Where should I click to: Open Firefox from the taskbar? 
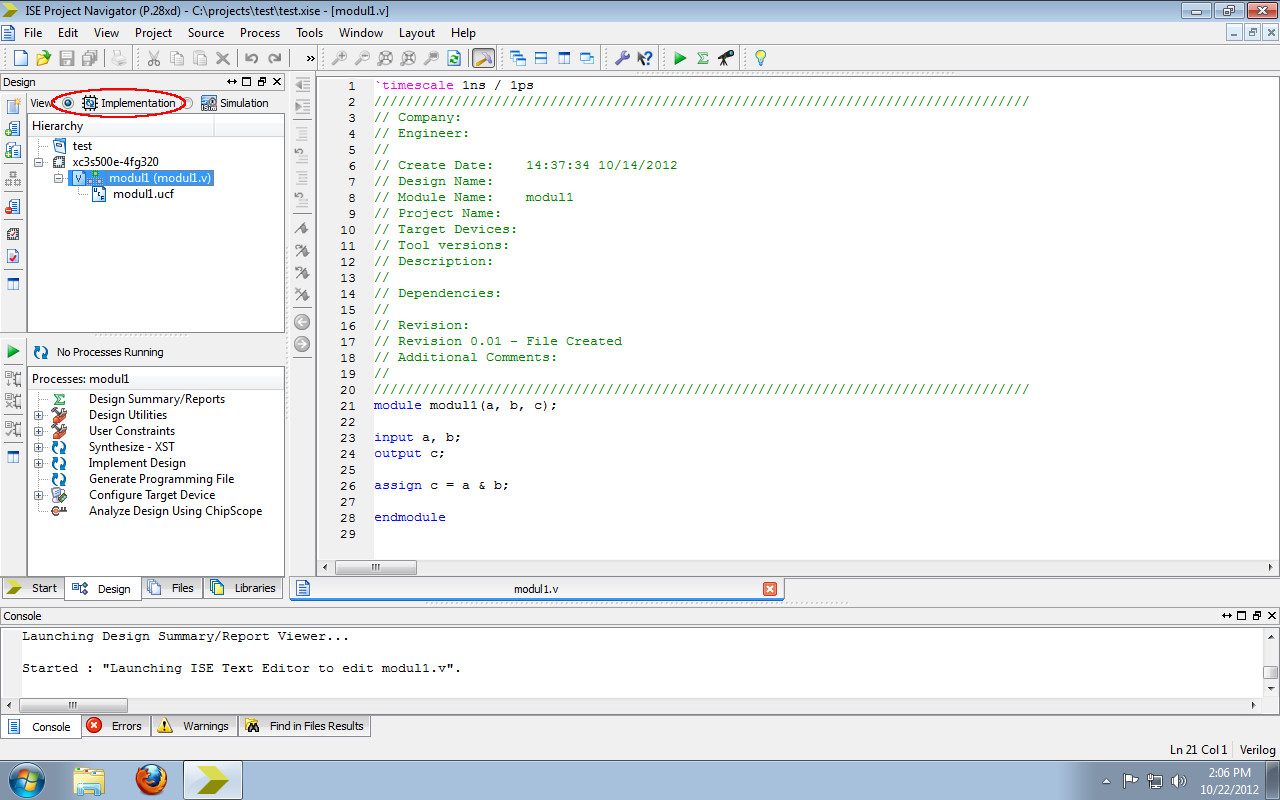click(152, 779)
